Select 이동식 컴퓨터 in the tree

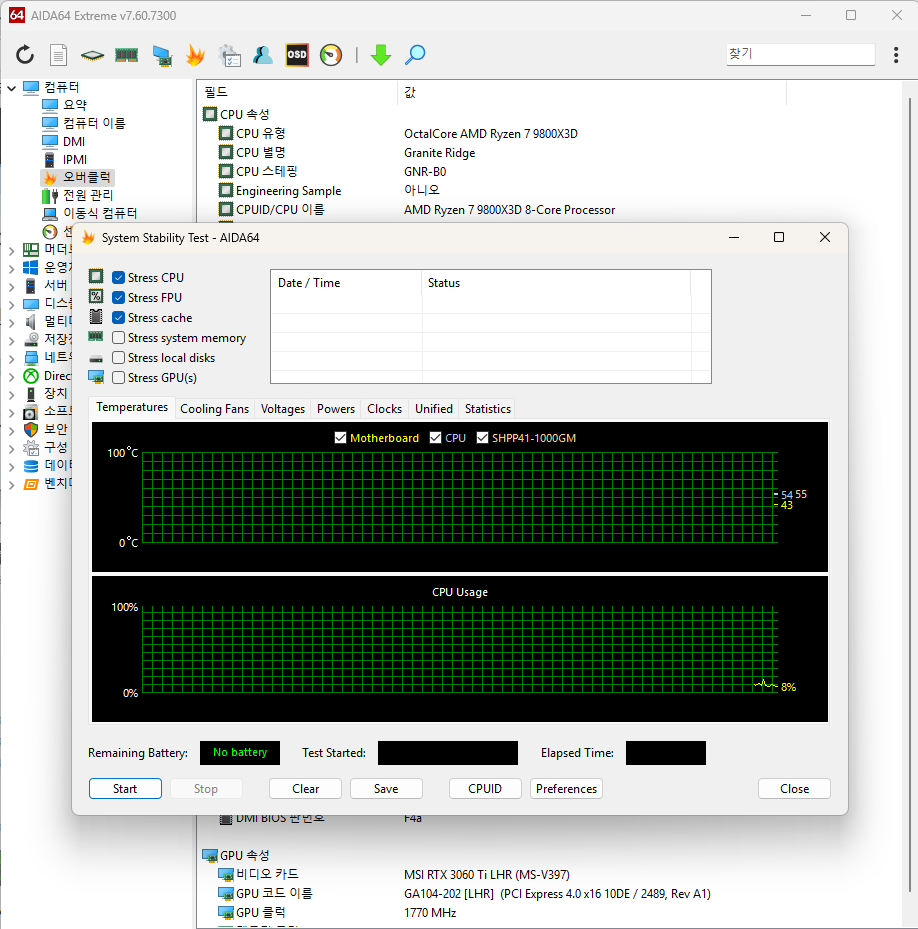click(x=100, y=213)
